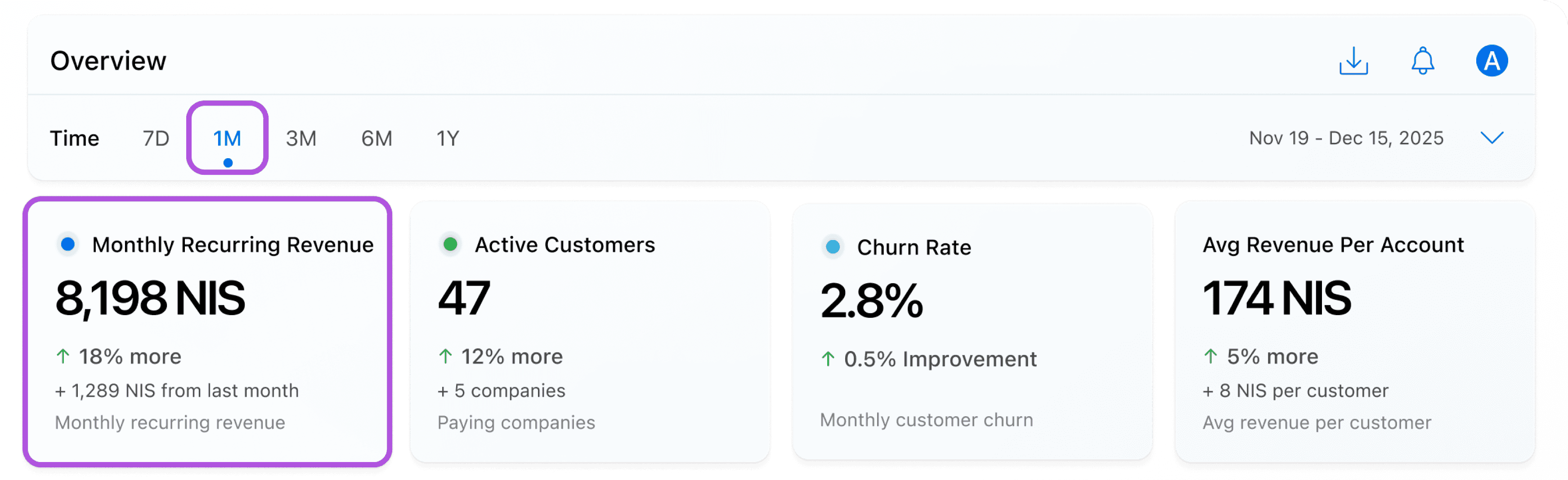Choose the 1Y time range
The image size is (1568, 480).
pos(448,139)
